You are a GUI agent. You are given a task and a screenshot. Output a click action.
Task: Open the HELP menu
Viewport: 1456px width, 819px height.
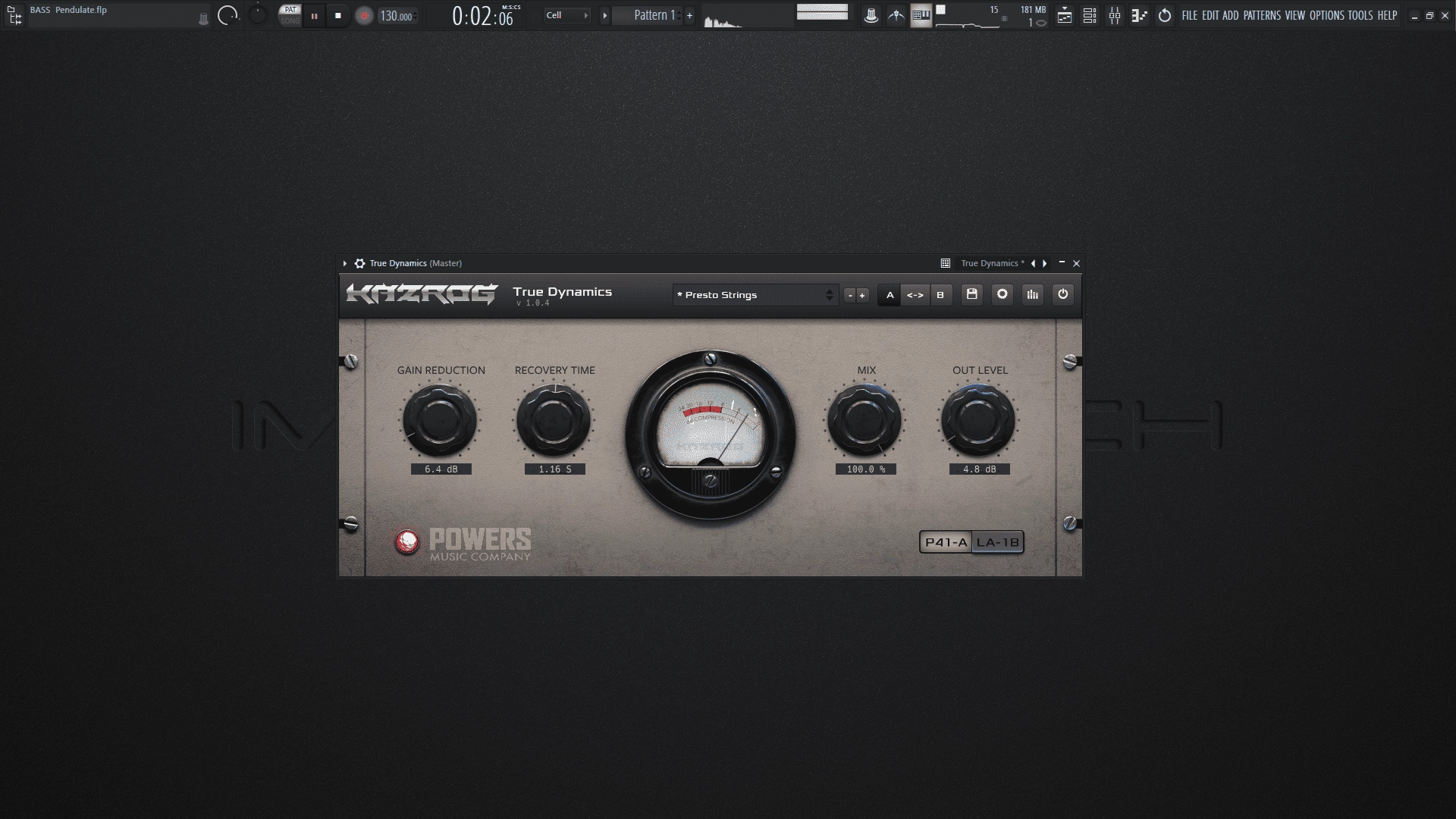point(1388,15)
